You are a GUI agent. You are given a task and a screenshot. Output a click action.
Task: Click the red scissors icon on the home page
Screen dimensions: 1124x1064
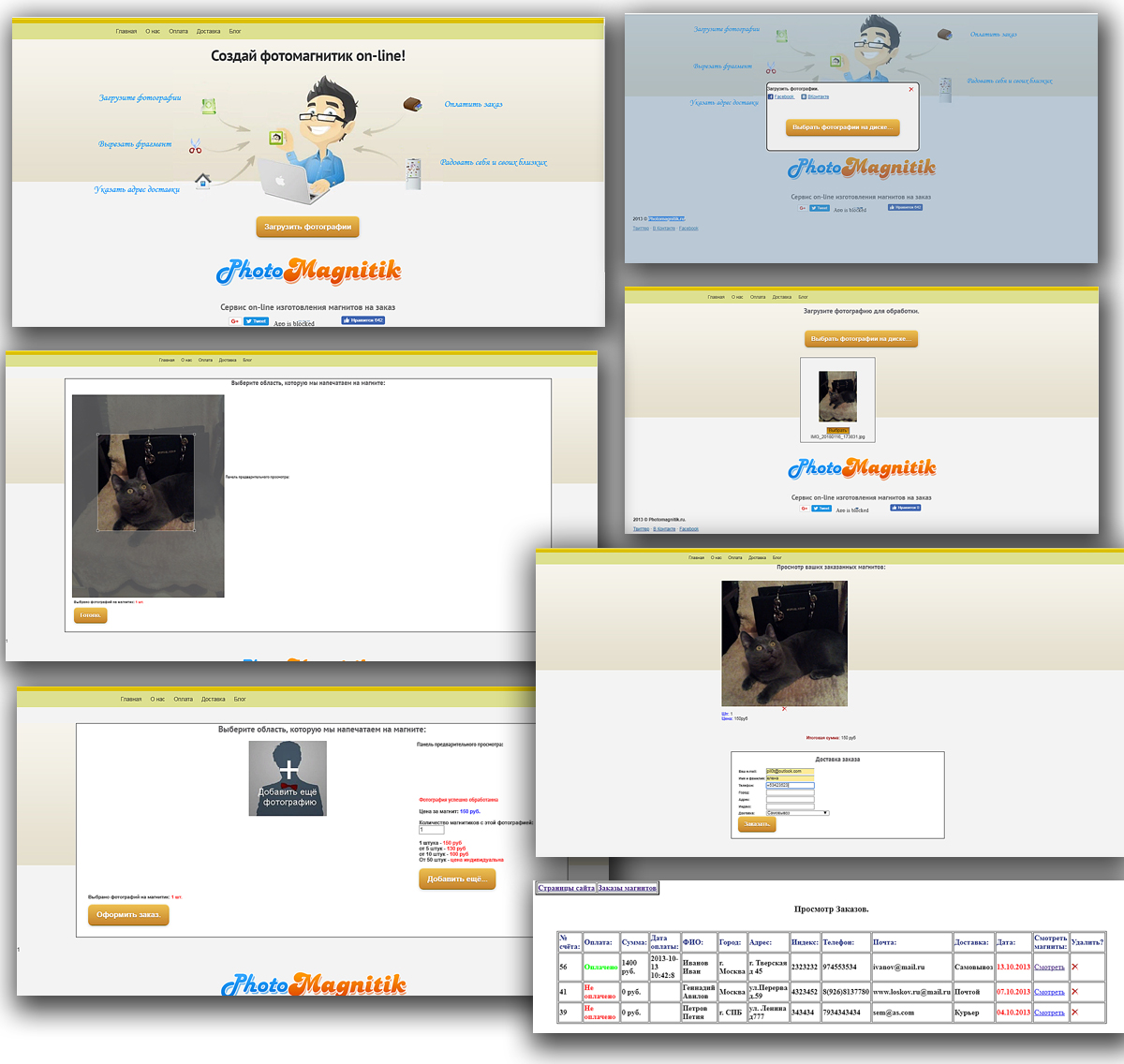[195, 146]
